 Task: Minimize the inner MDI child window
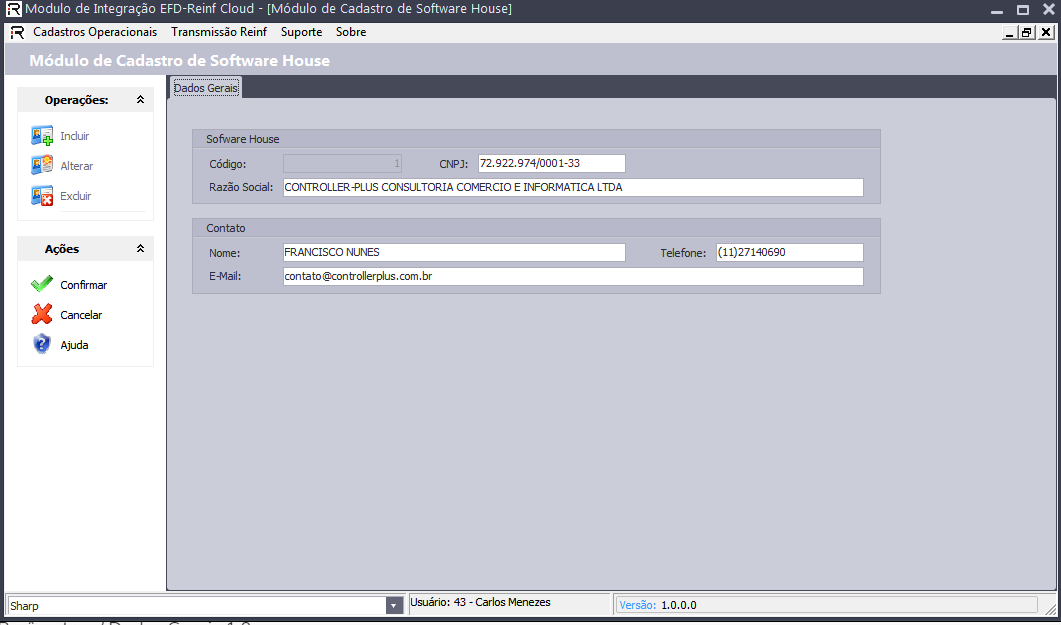coord(1010,32)
